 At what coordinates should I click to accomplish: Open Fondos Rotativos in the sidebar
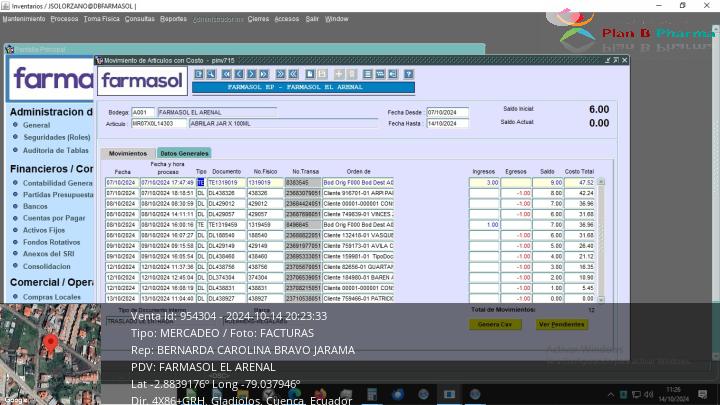point(51,242)
